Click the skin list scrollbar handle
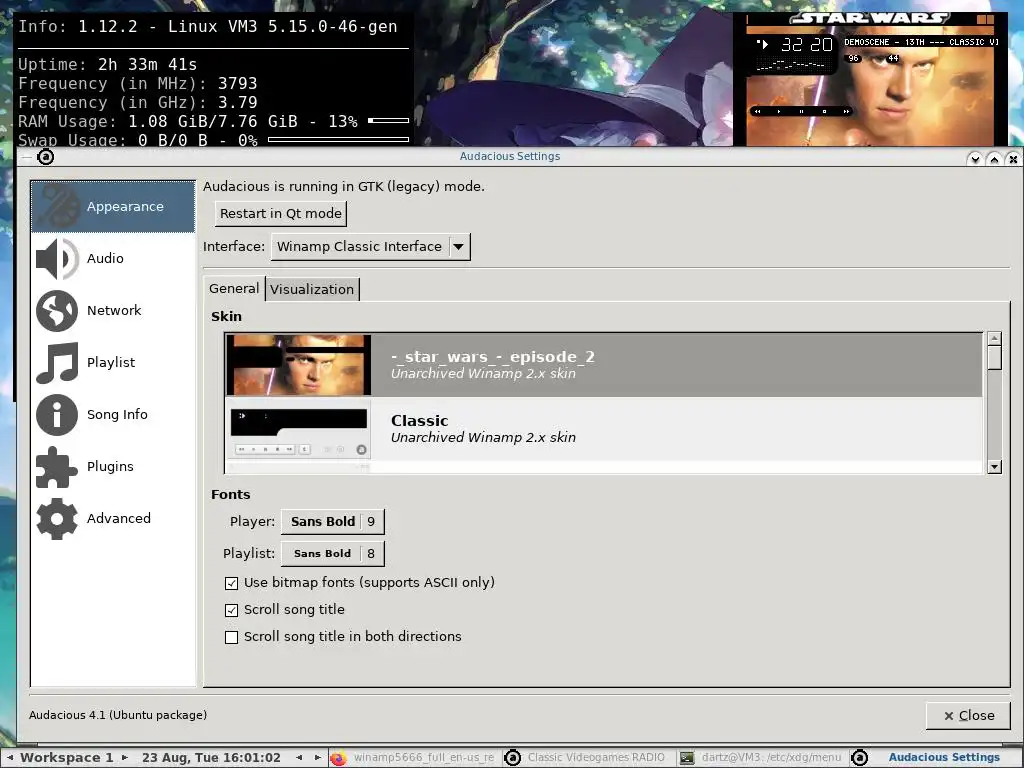 click(x=995, y=358)
